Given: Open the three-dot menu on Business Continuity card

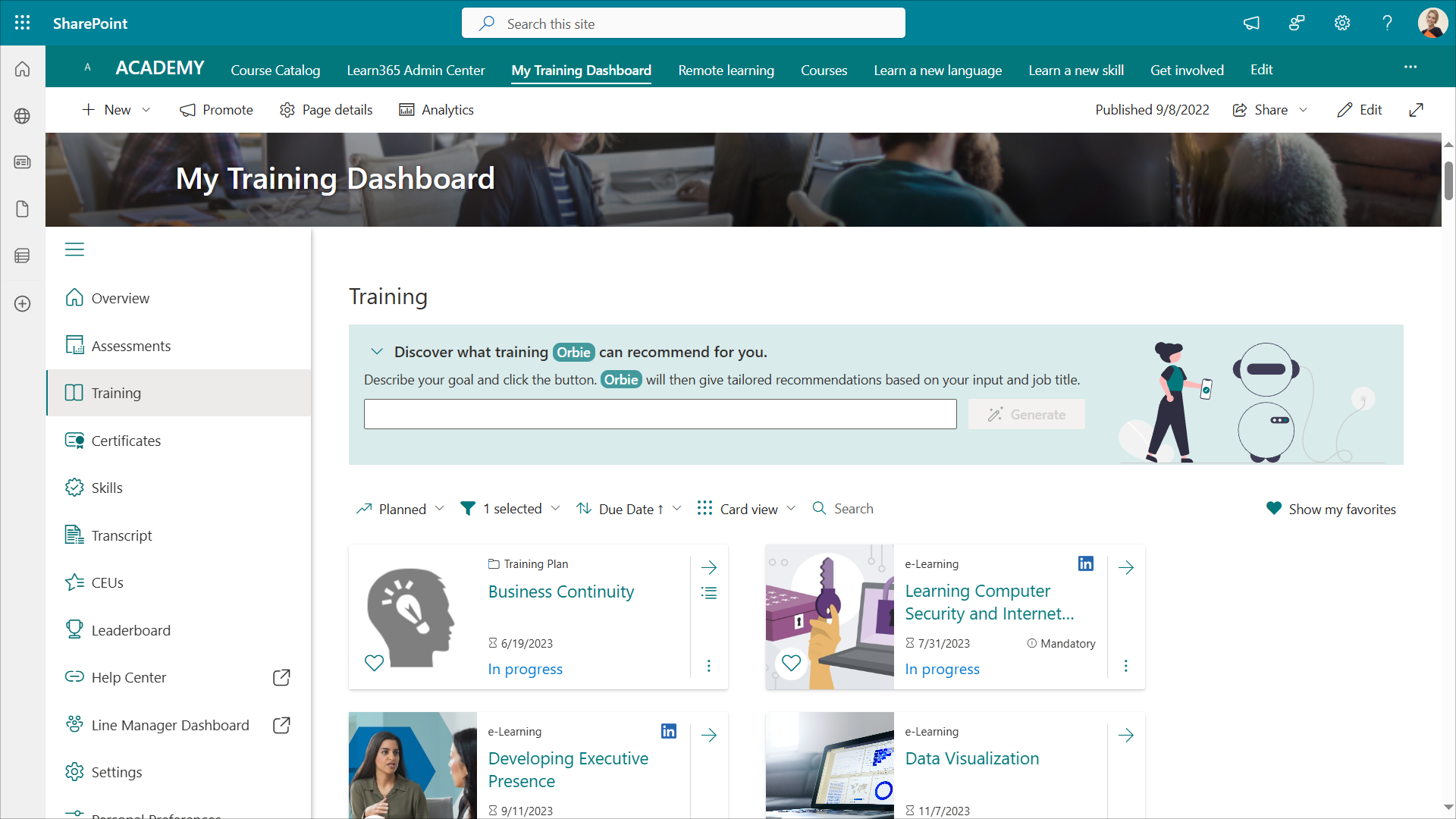Looking at the screenshot, I should tap(709, 666).
